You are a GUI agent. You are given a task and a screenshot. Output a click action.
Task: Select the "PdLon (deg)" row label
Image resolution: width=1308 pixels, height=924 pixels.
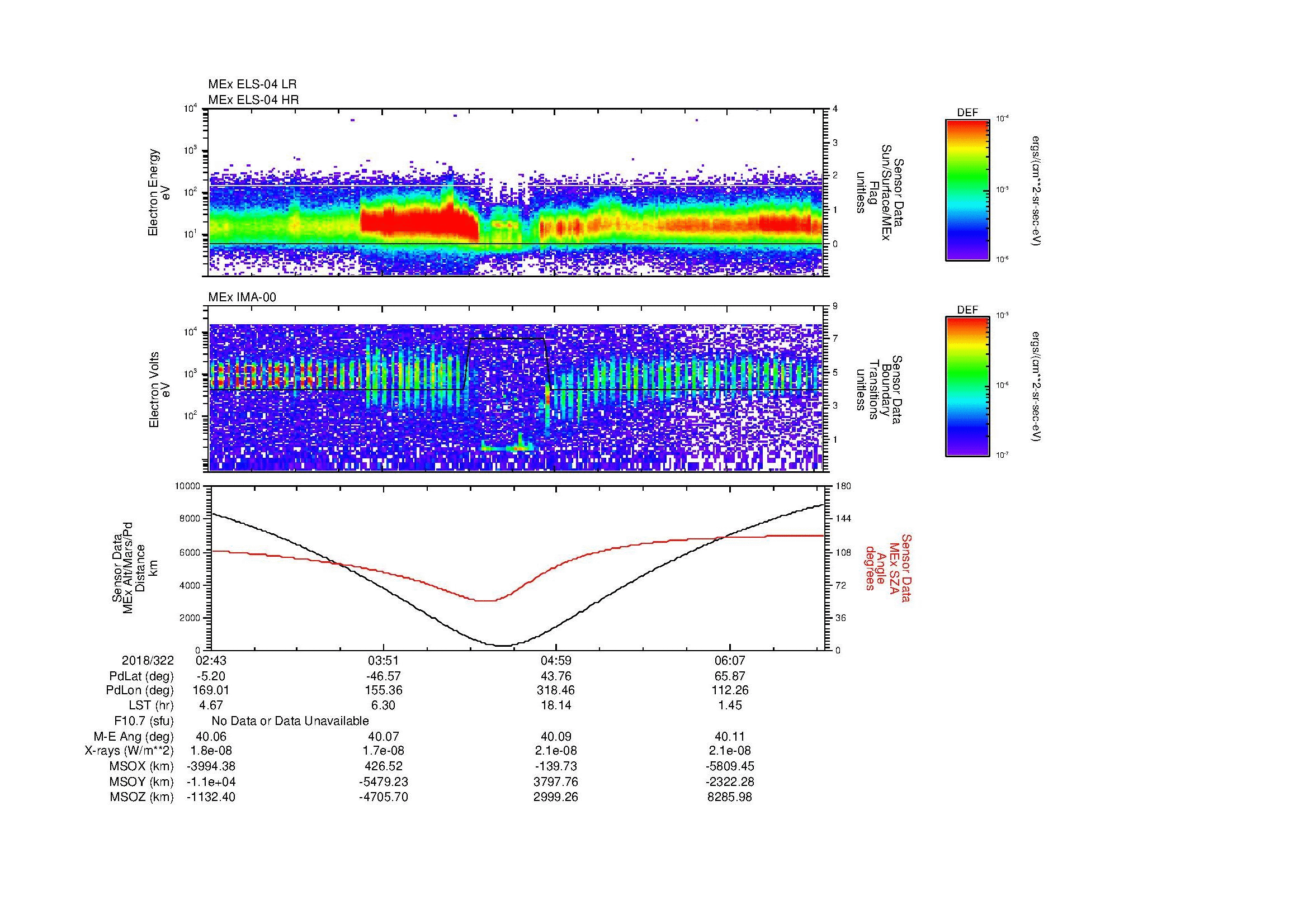pyautogui.click(x=140, y=690)
